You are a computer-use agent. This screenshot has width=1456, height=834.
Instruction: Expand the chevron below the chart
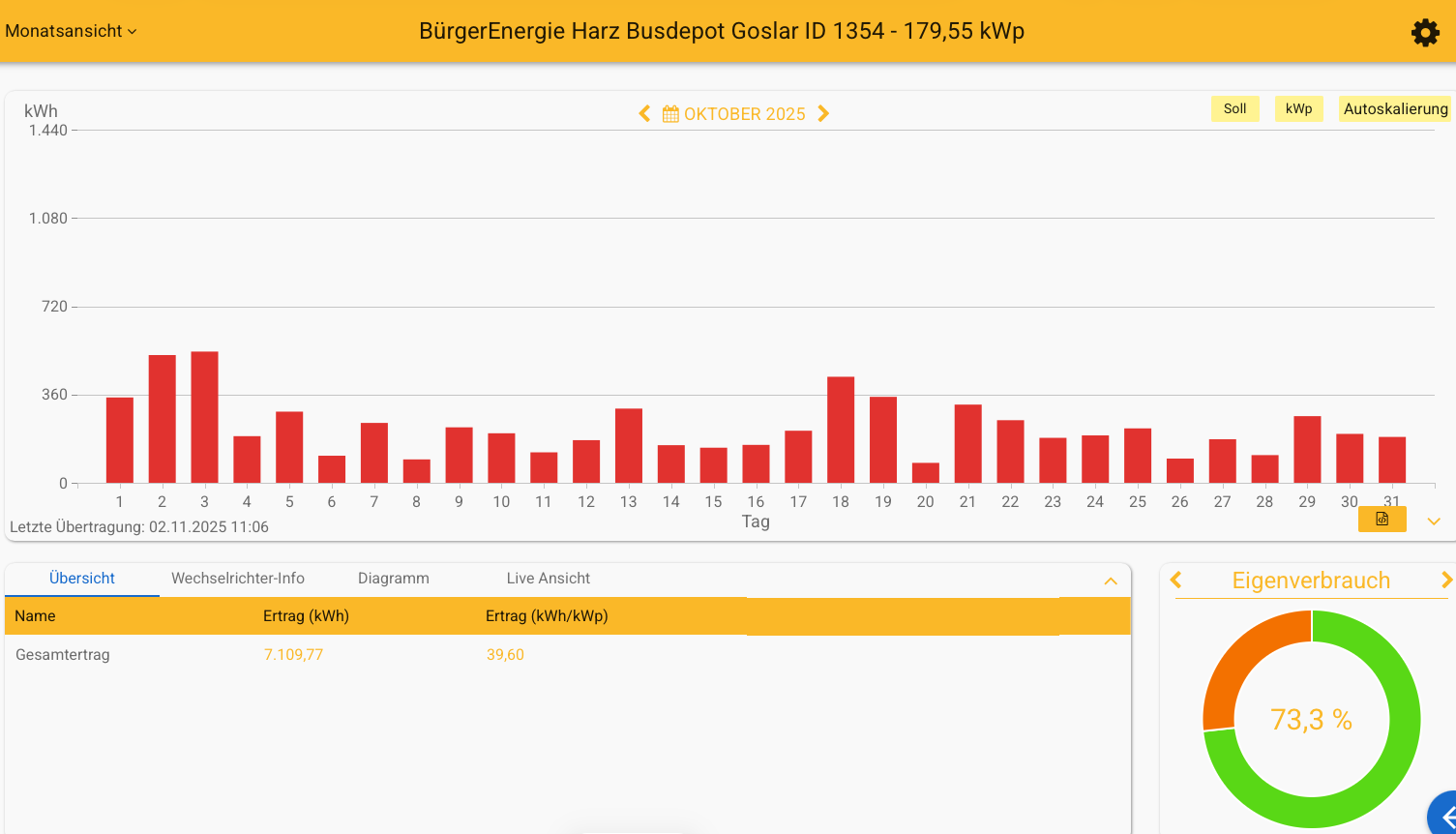pyautogui.click(x=1434, y=521)
